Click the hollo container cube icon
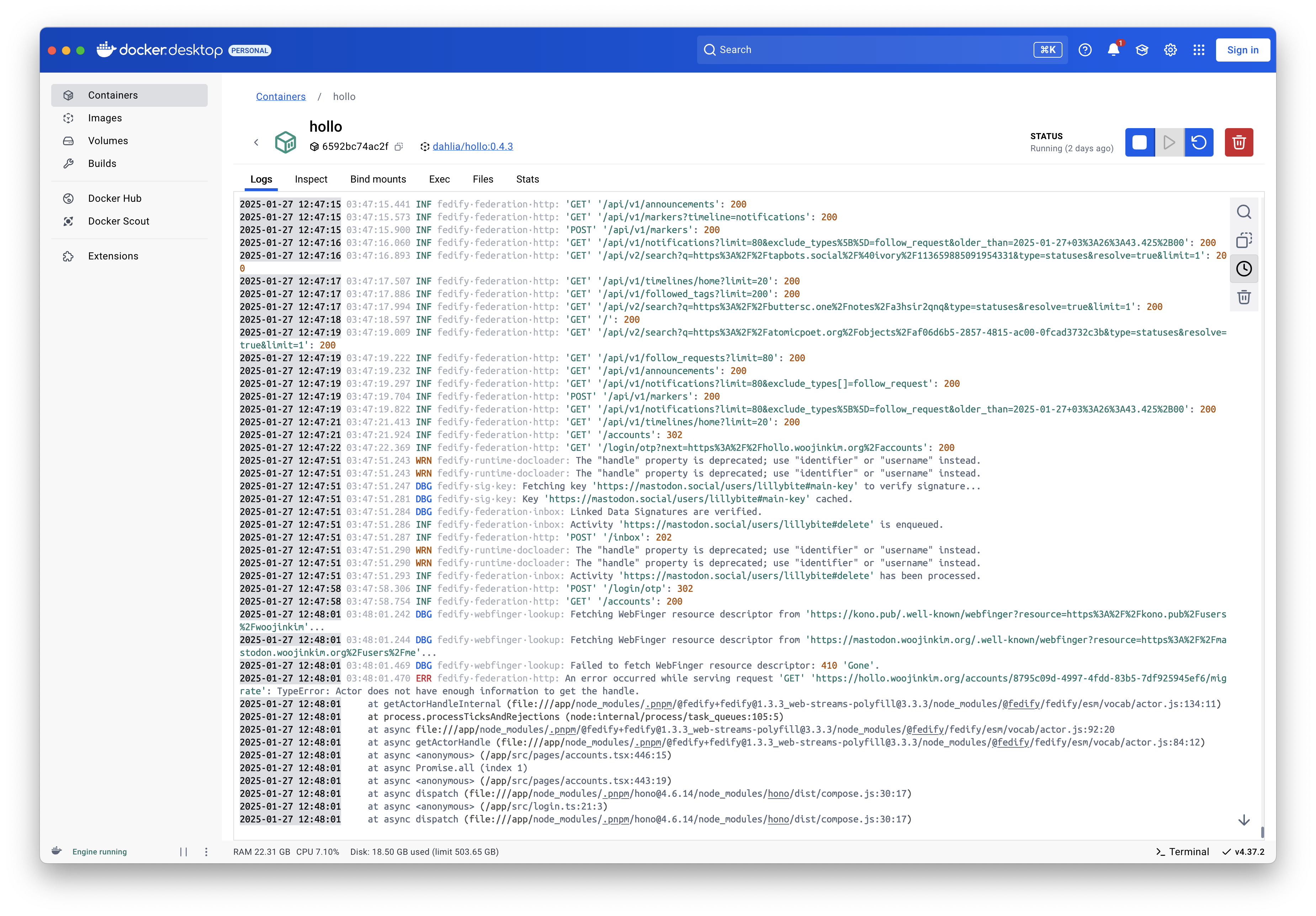This screenshot has height=916, width=1316. pyautogui.click(x=286, y=142)
